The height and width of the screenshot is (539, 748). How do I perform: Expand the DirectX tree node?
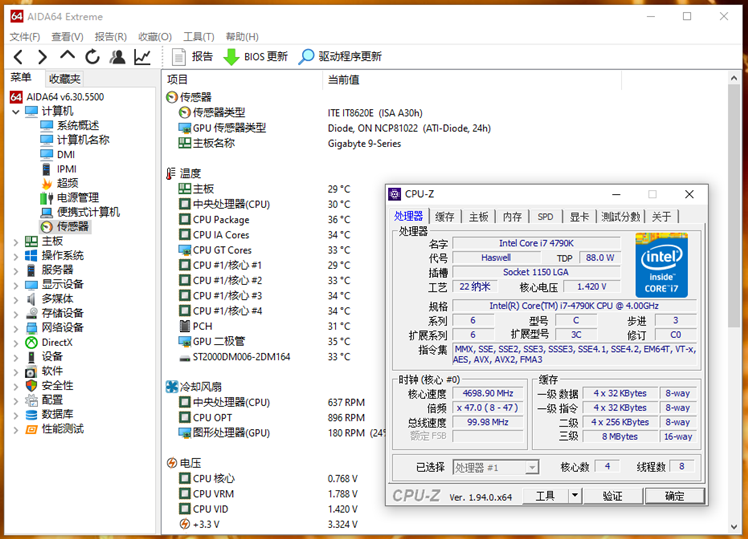pyautogui.click(x=16, y=343)
